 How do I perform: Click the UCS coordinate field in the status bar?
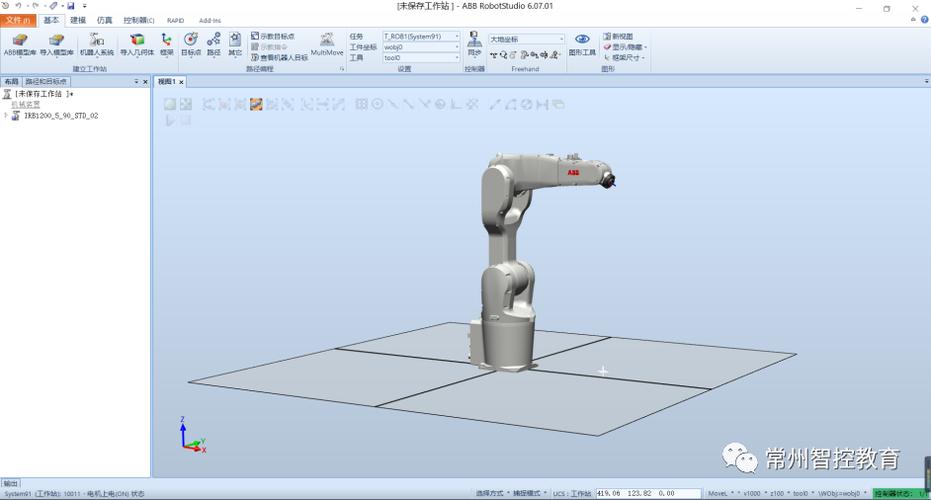pos(648,493)
